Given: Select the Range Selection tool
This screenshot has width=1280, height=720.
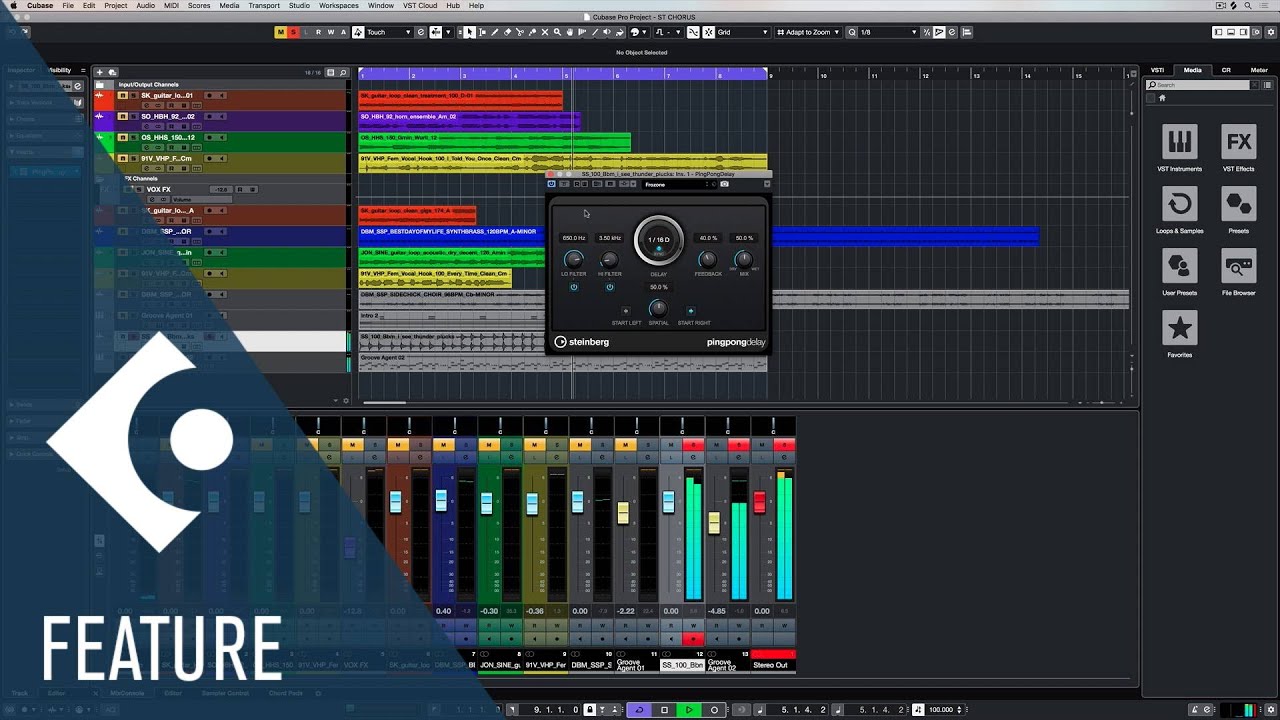Looking at the screenshot, I should [x=482, y=32].
